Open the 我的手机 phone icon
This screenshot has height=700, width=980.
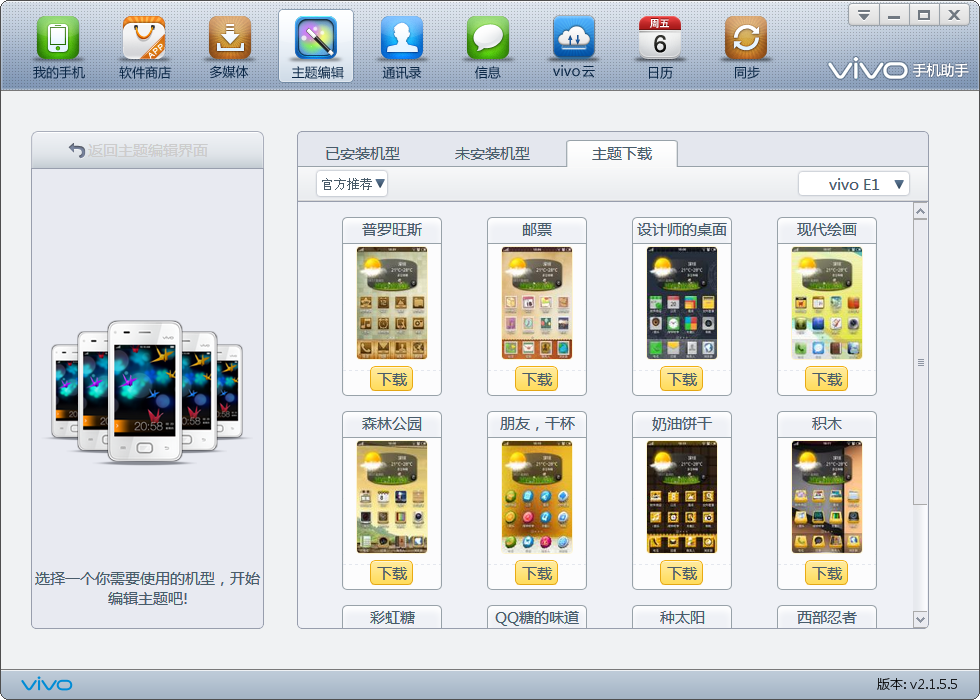[58, 40]
